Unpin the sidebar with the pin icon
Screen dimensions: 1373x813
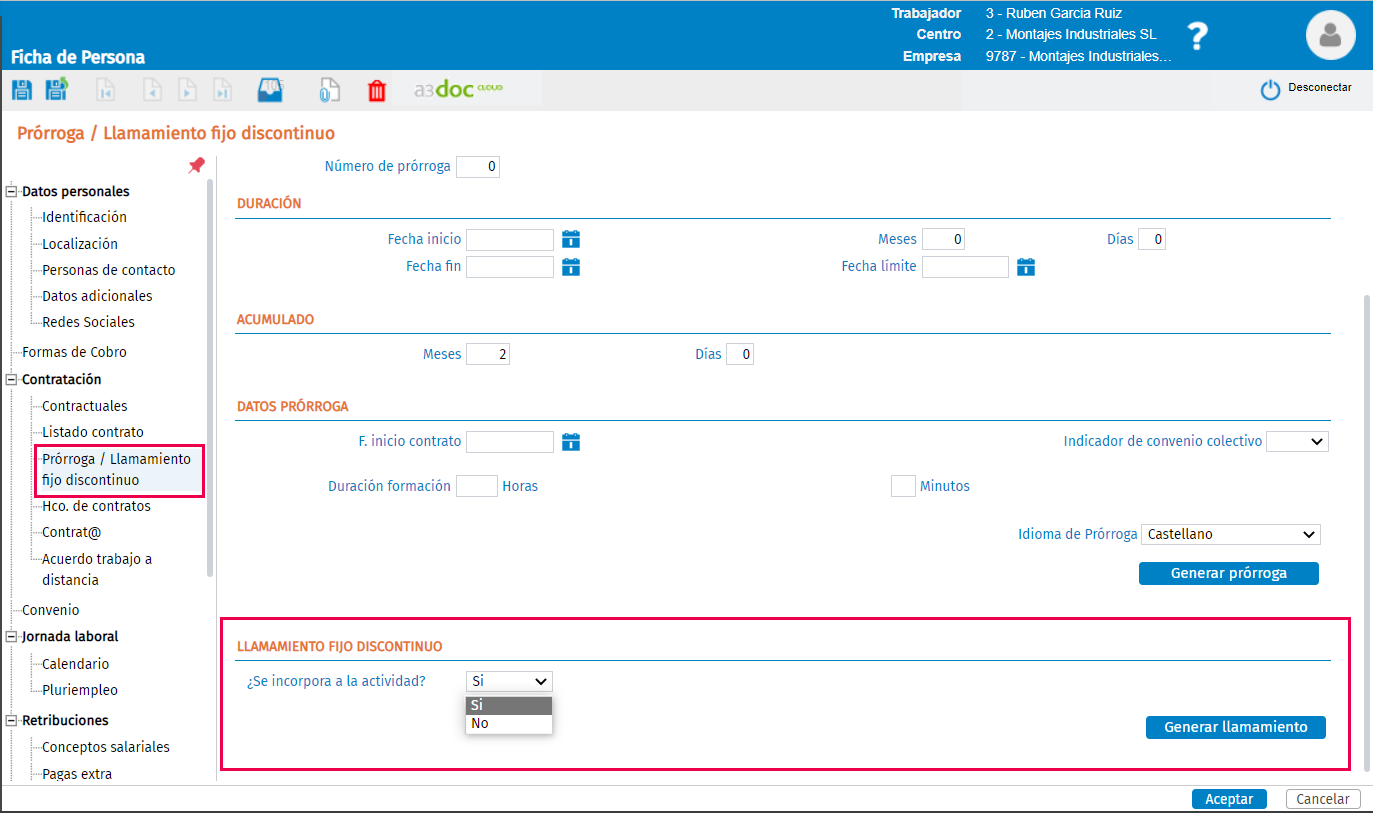tap(196, 166)
